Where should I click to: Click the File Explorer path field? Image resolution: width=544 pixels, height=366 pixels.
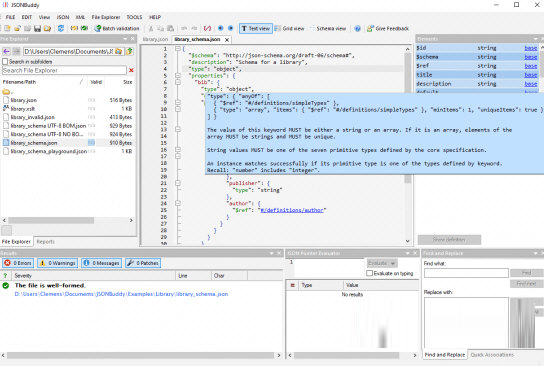point(69,51)
